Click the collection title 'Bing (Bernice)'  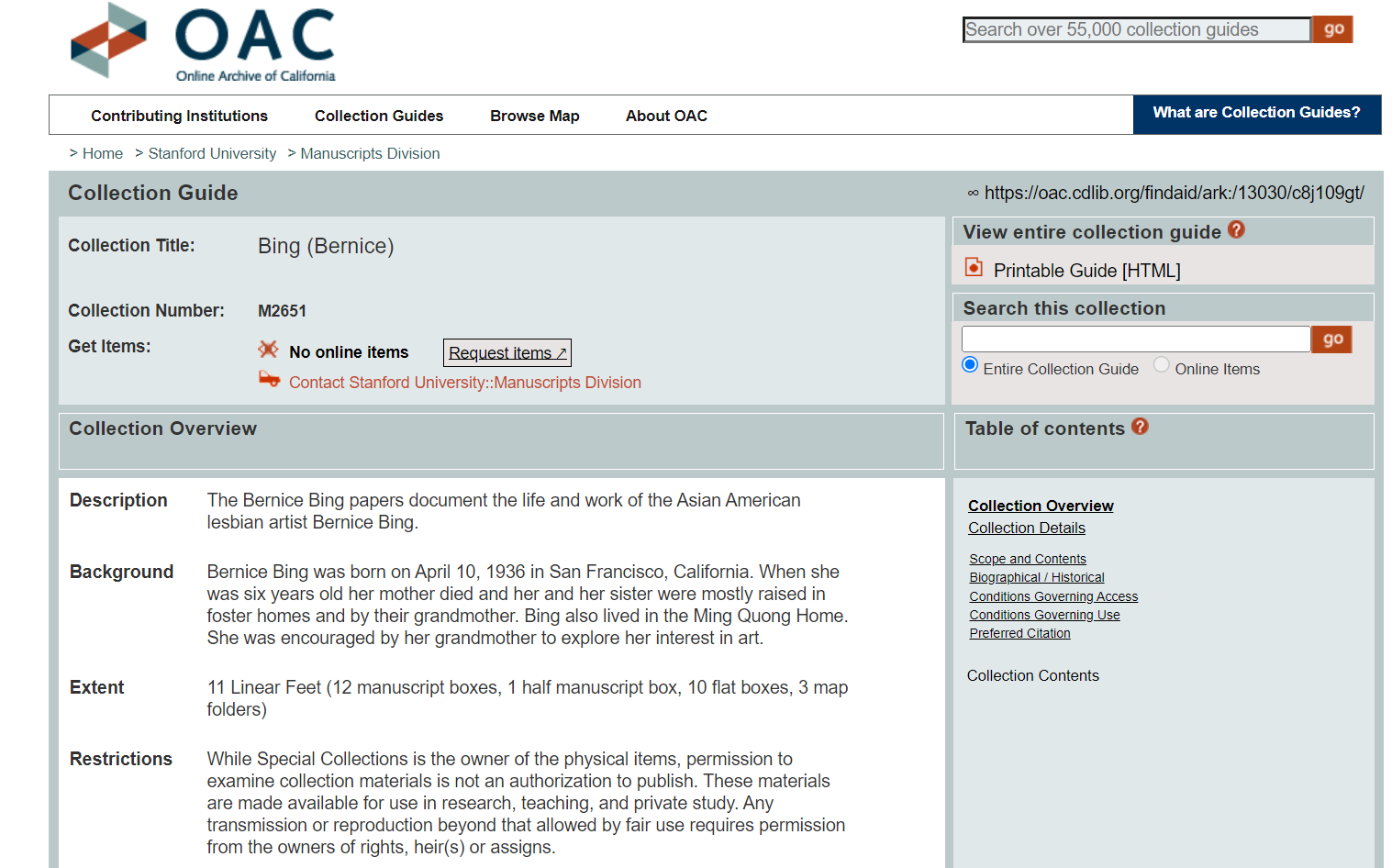pyautogui.click(x=326, y=246)
